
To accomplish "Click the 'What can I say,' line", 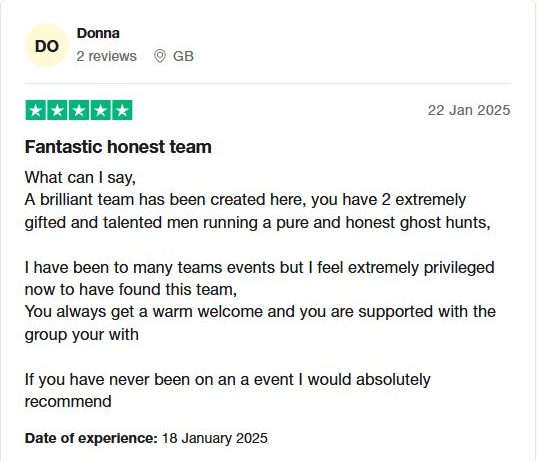I will point(80,178).
